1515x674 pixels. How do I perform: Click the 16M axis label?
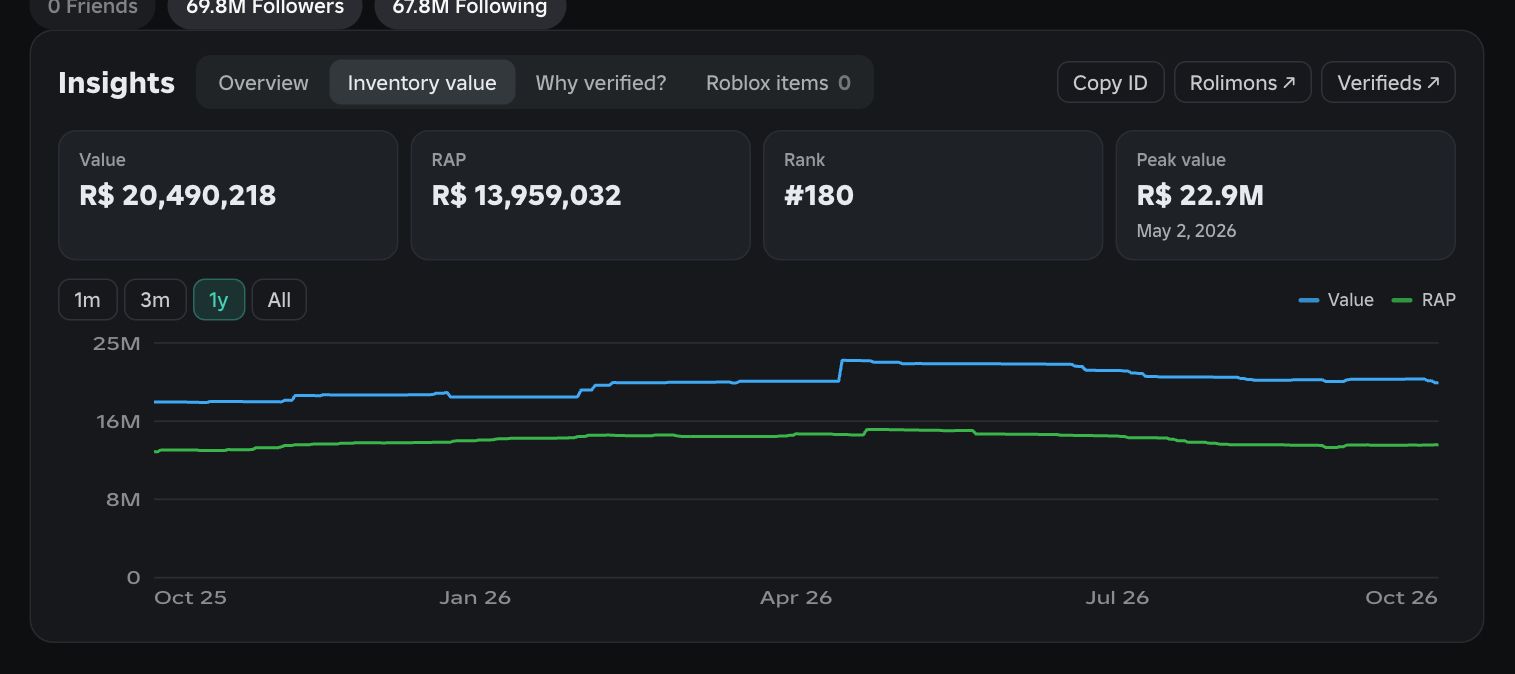point(117,421)
